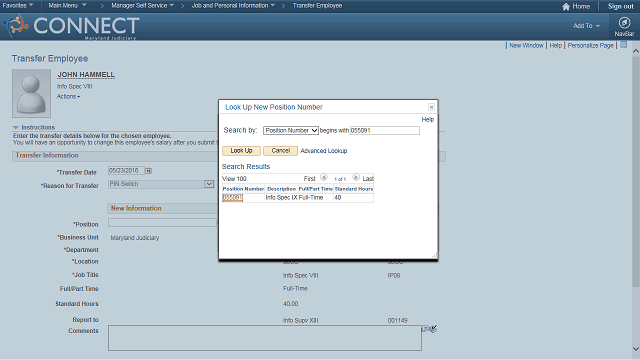Close the Look Up New Position Number dialog
Screen dimensions: 640x360
[431, 107]
